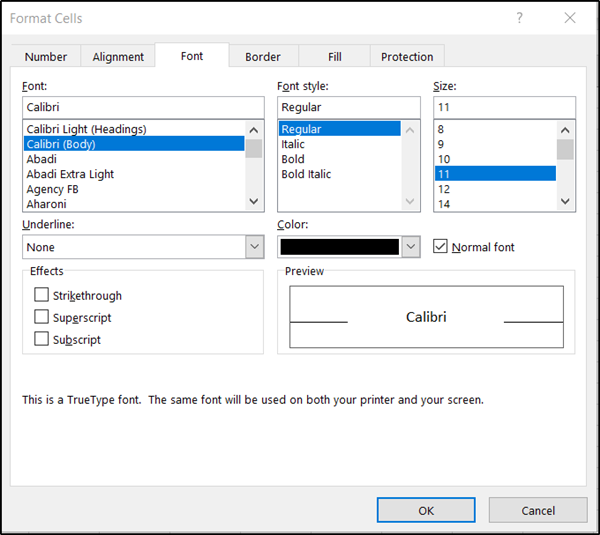
Task: Click the Cancel button
Action: pos(538,510)
